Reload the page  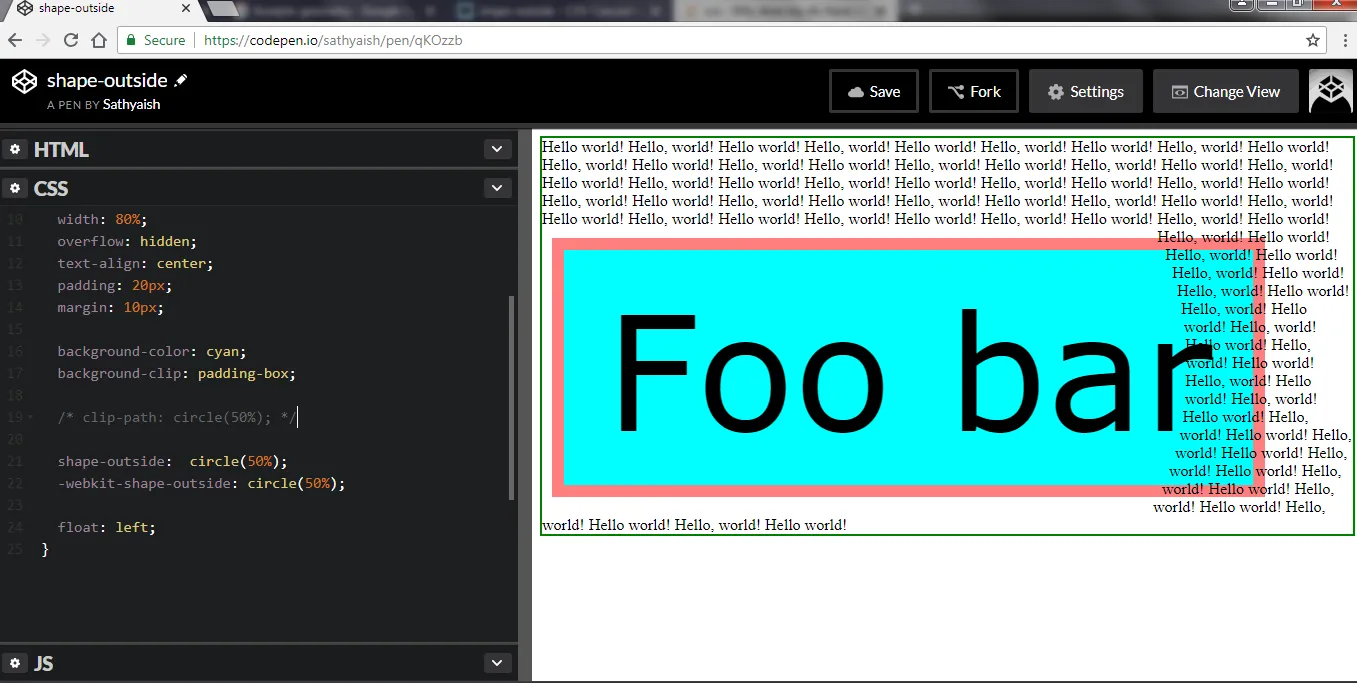[x=71, y=41]
